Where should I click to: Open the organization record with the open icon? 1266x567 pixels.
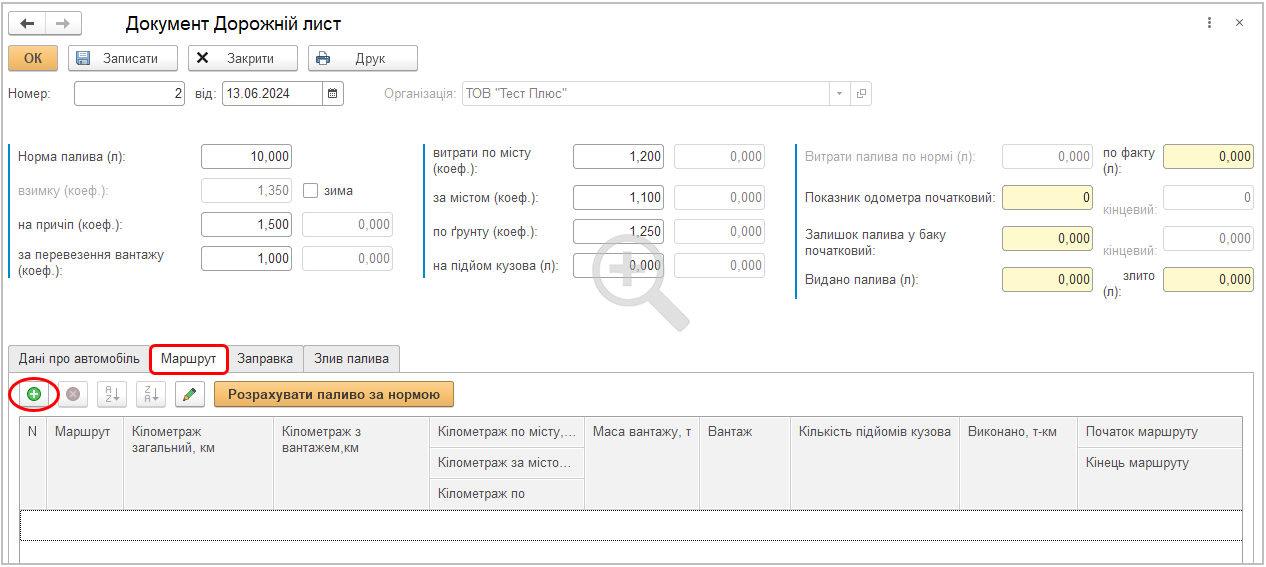[x=861, y=94]
